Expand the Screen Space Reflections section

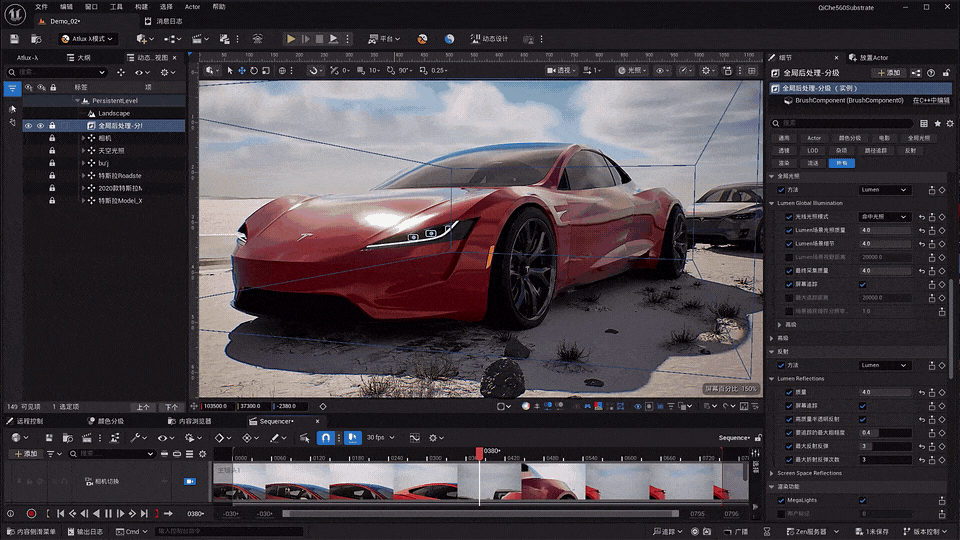[x=771, y=473]
